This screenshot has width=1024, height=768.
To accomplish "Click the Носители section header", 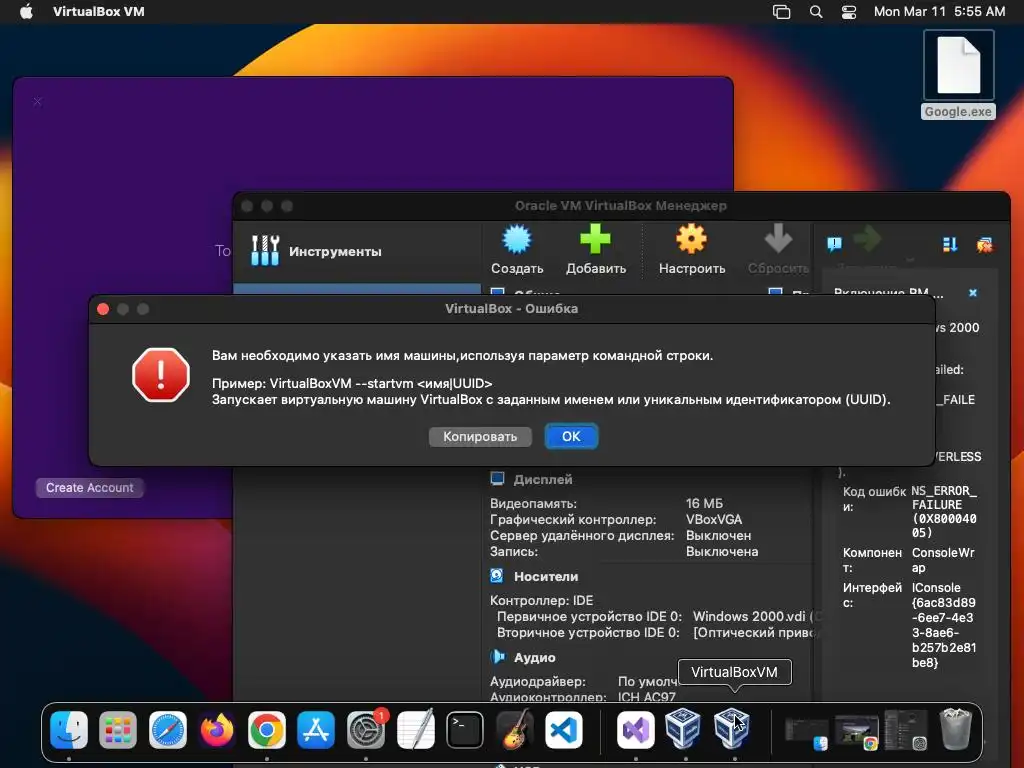I will pos(545,577).
